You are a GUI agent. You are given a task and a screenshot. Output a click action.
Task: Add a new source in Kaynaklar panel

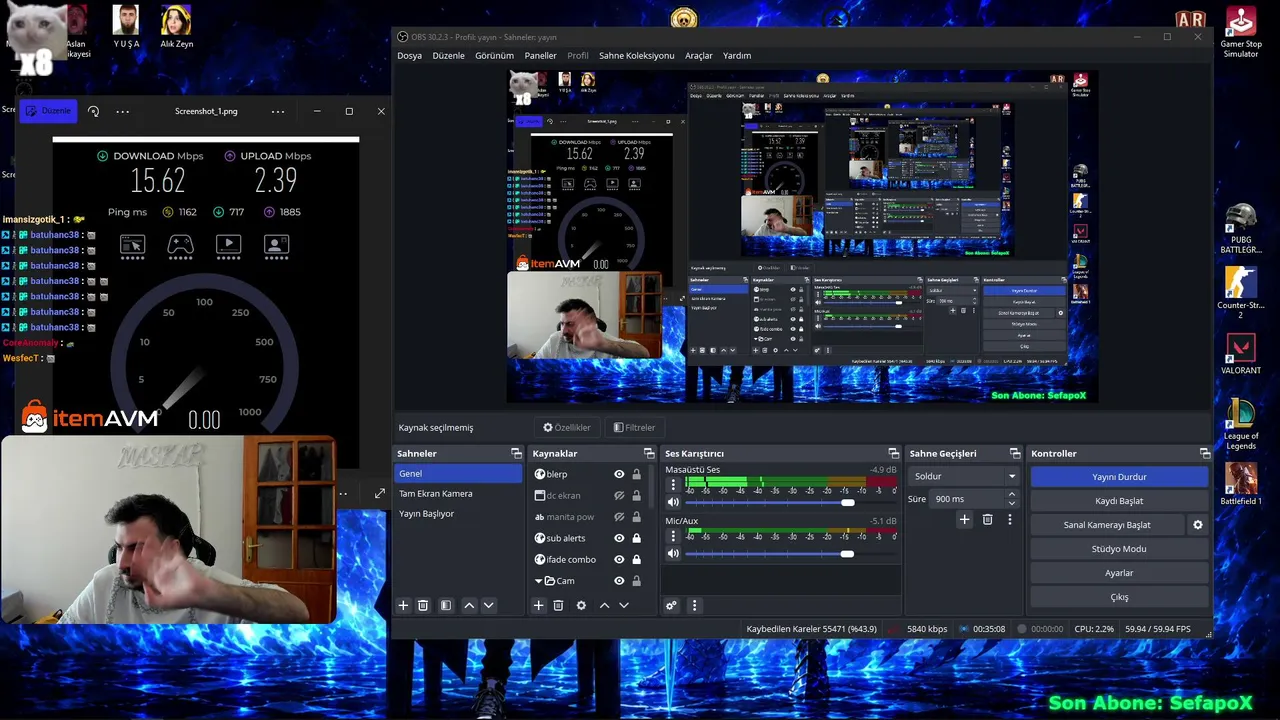click(x=538, y=605)
